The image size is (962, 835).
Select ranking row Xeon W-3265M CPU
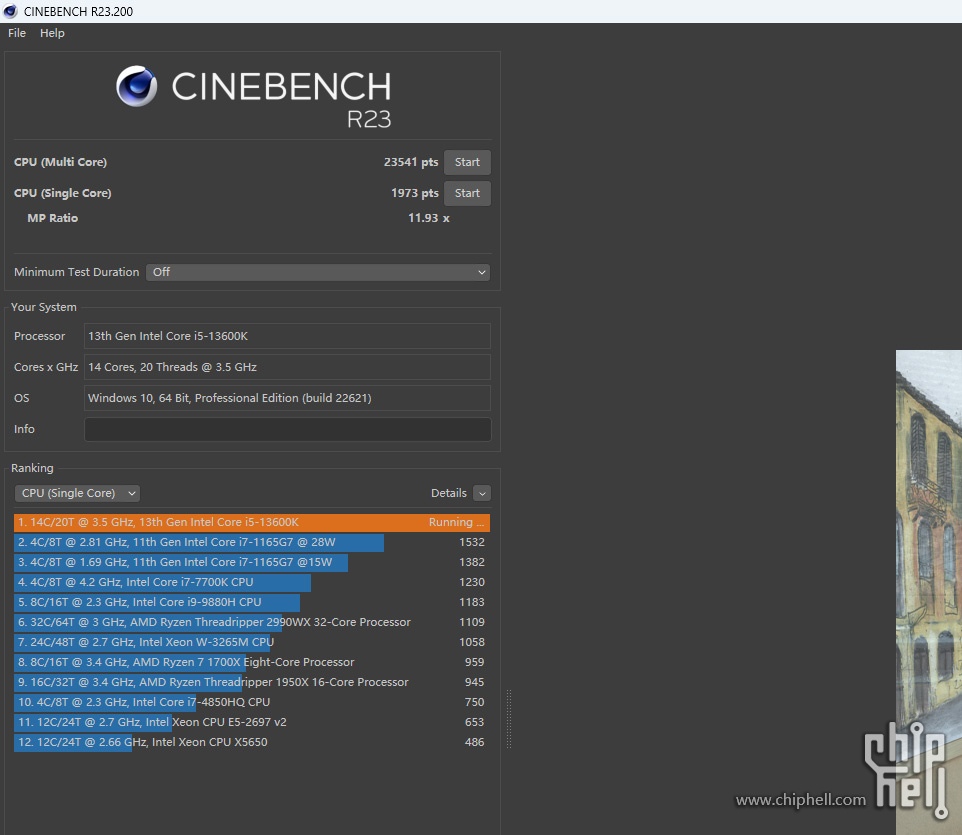tap(252, 642)
